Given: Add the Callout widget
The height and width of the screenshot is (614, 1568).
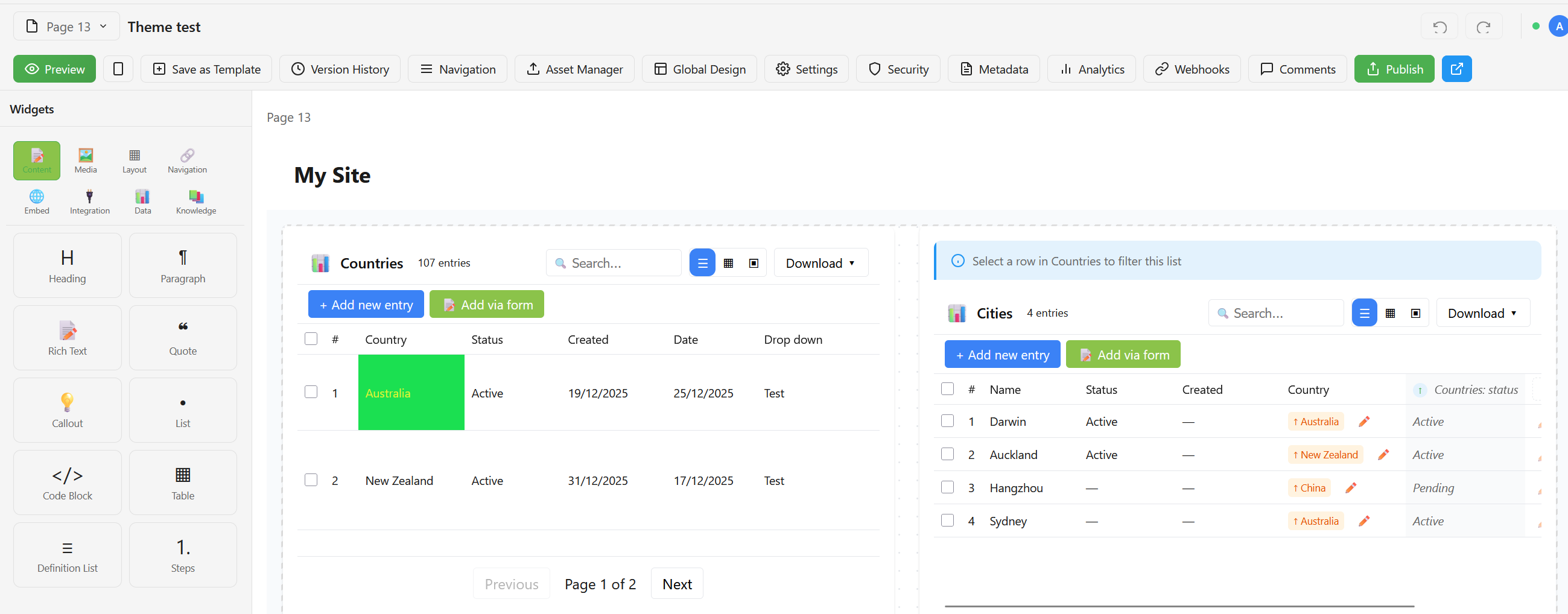Looking at the screenshot, I should (x=67, y=410).
